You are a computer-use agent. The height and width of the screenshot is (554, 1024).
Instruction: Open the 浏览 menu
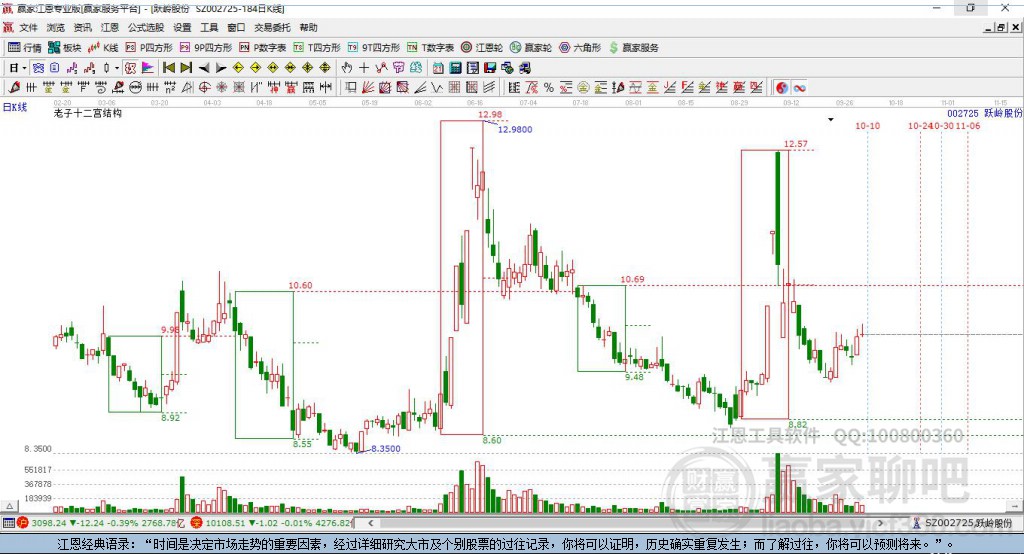(56, 27)
